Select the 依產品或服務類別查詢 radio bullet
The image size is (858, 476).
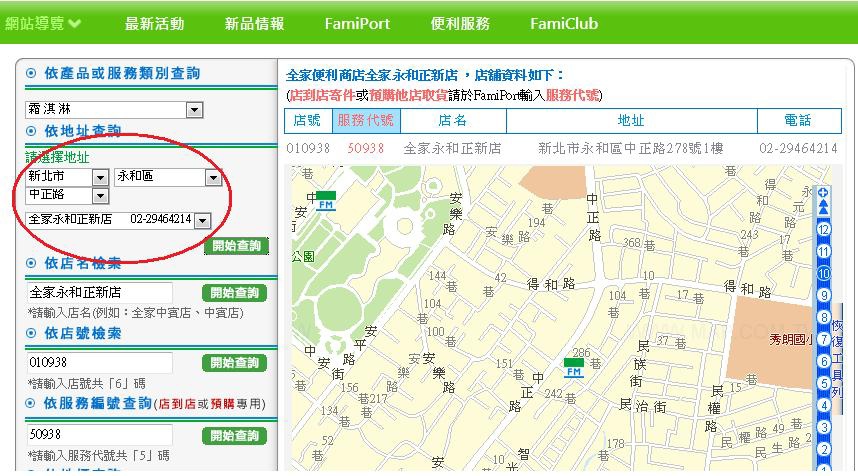(x=31, y=73)
